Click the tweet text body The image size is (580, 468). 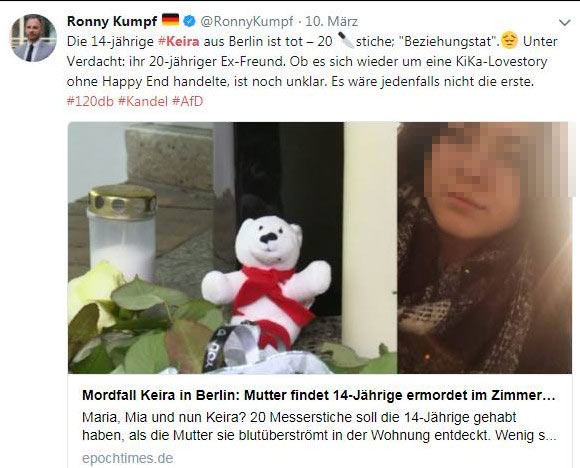point(312,61)
